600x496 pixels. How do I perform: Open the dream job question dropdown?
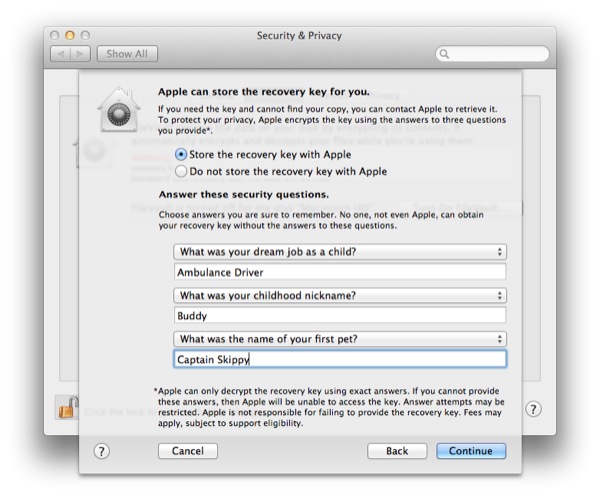coord(340,252)
